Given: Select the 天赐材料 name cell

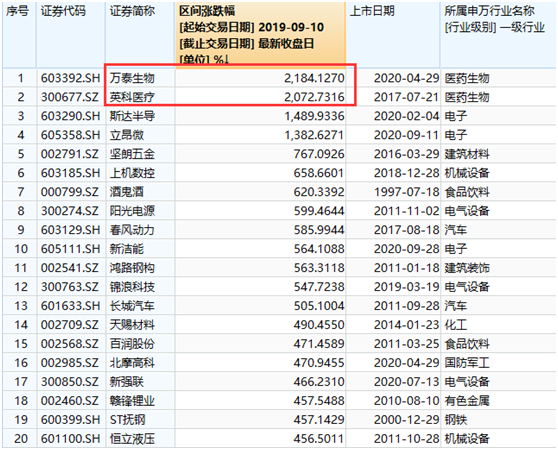Looking at the screenshot, I should click(132, 325).
